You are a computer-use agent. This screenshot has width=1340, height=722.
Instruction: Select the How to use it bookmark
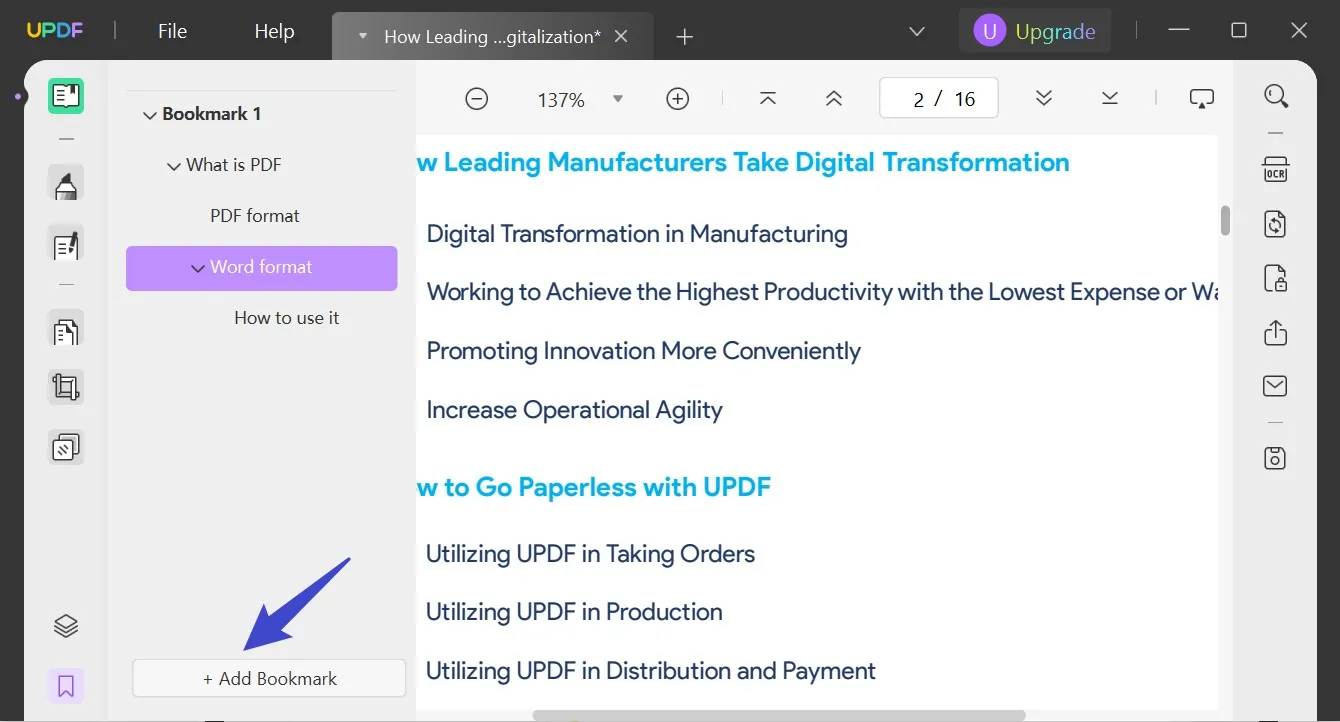[287, 318]
